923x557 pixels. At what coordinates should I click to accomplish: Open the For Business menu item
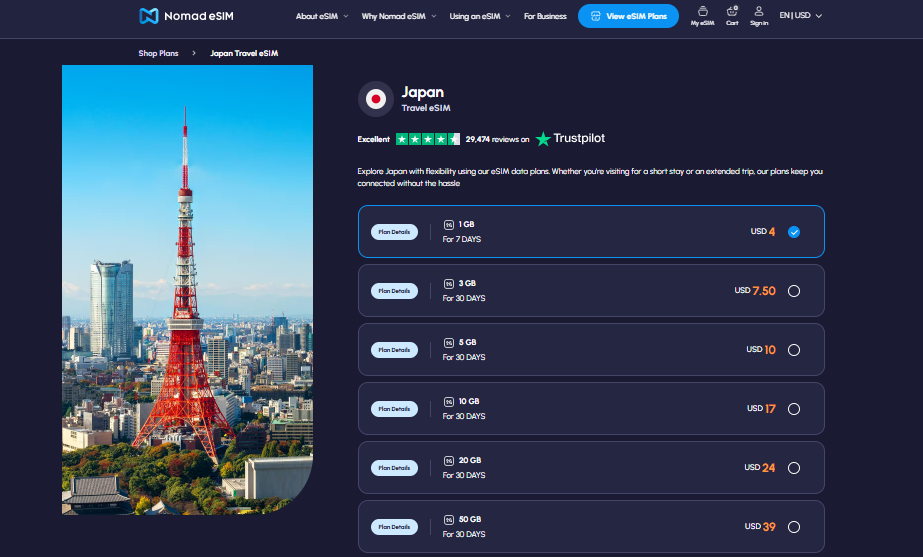(x=545, y=16)
